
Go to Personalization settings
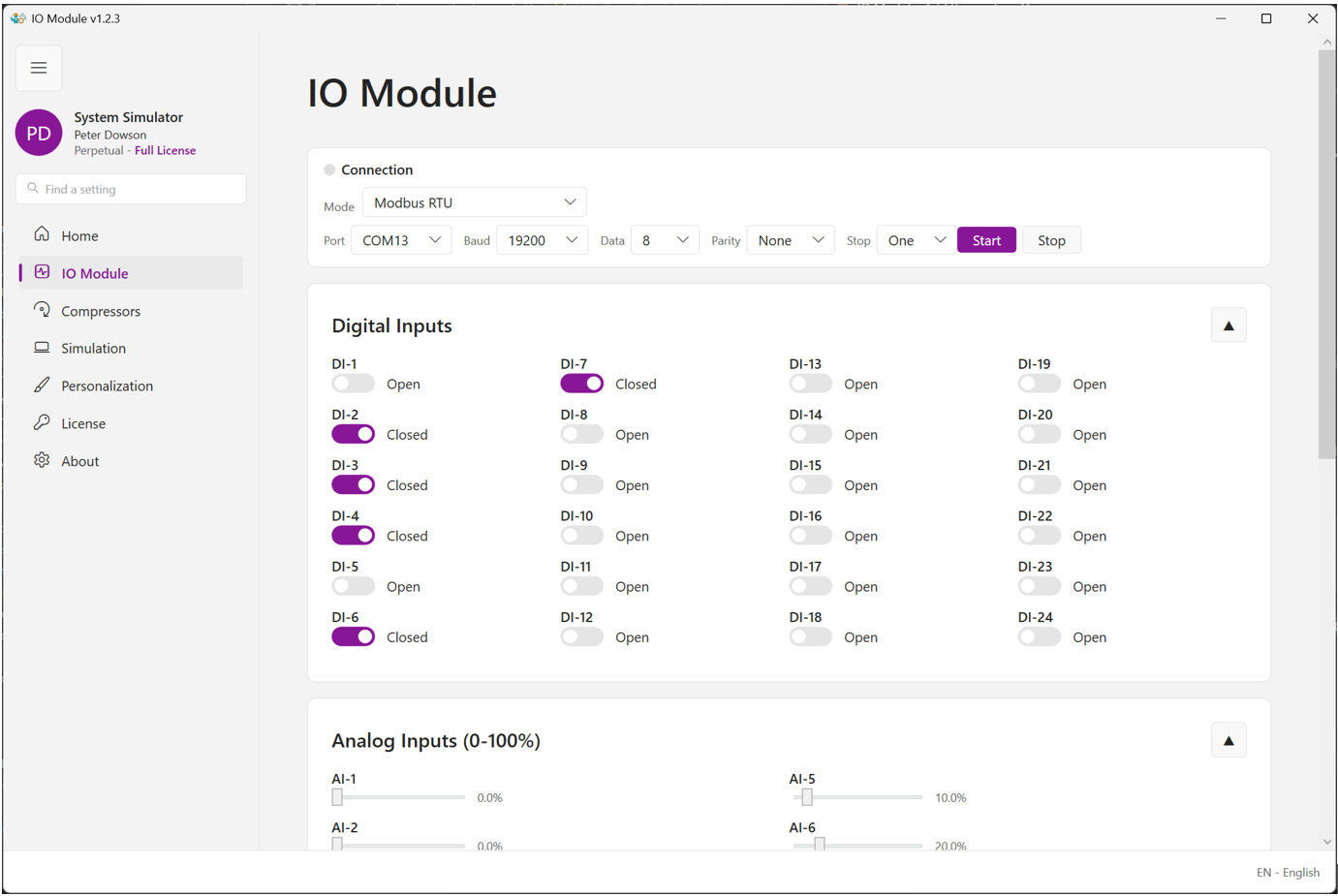coord(107,386)
